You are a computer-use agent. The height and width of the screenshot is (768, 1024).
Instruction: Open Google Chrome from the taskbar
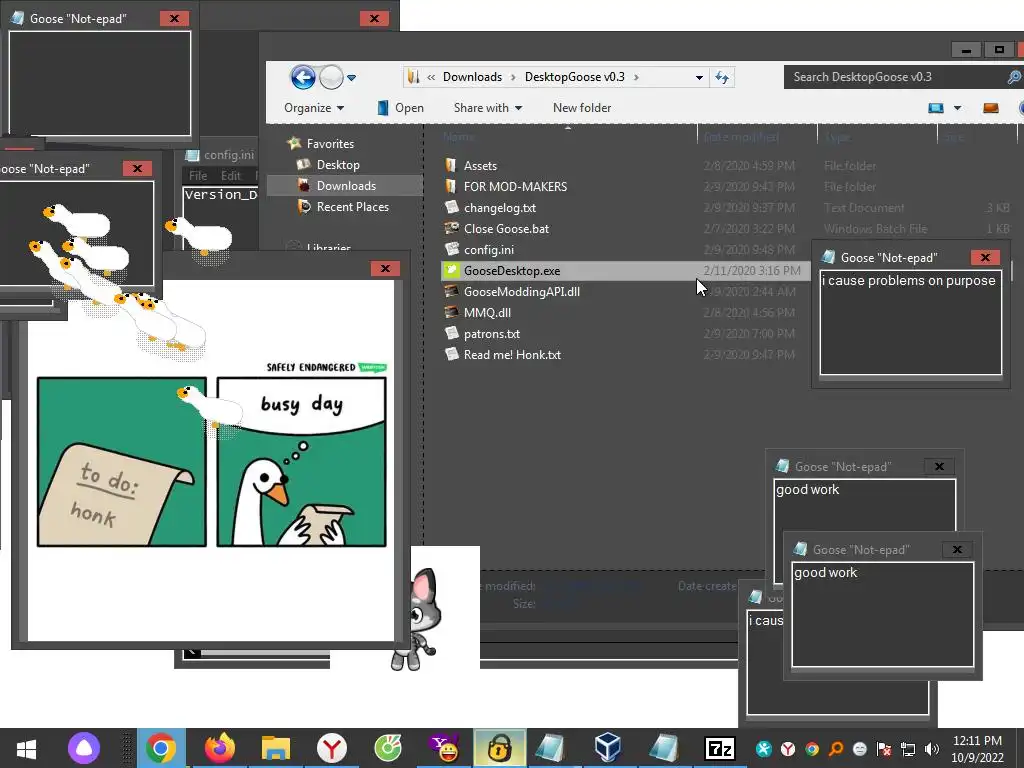coord(161,748)
